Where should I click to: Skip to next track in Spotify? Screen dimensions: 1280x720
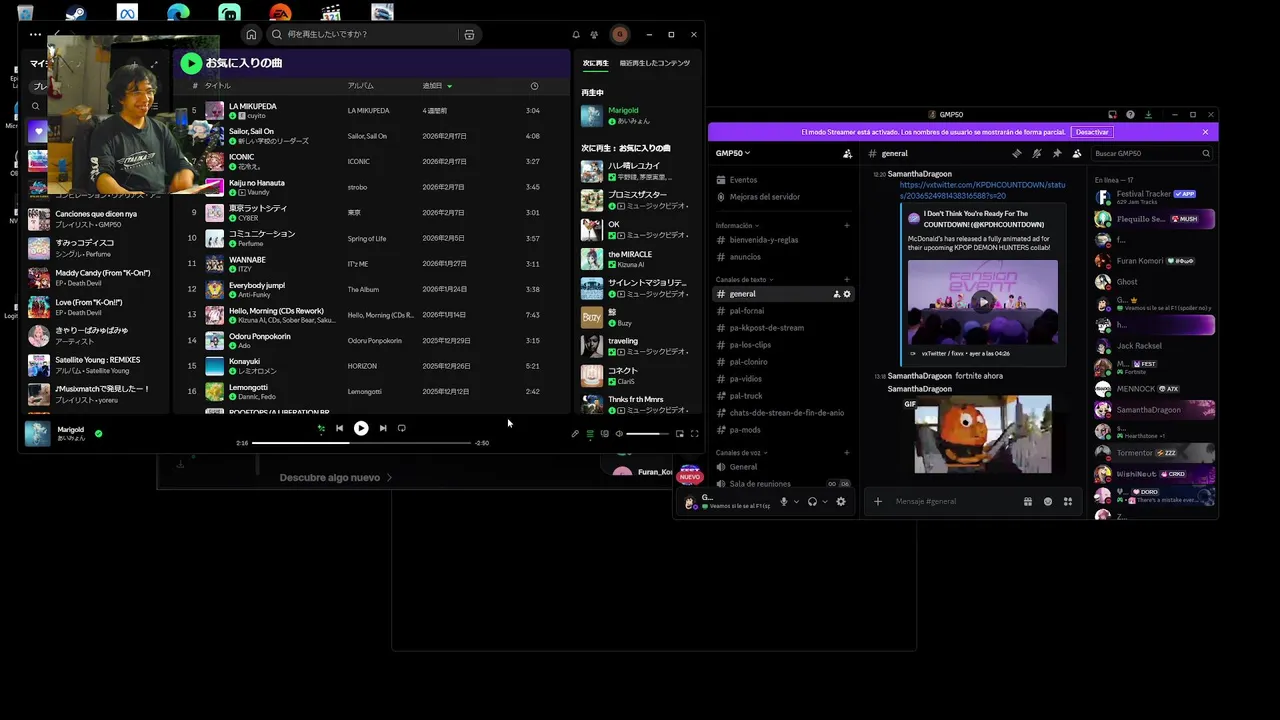pyautogui.click(x=383, y=428)
